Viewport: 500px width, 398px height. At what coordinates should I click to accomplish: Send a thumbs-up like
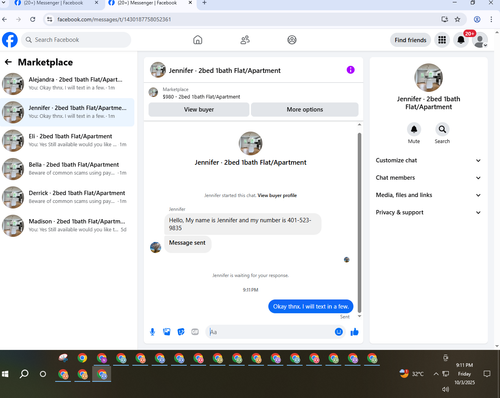click(355, 332)
